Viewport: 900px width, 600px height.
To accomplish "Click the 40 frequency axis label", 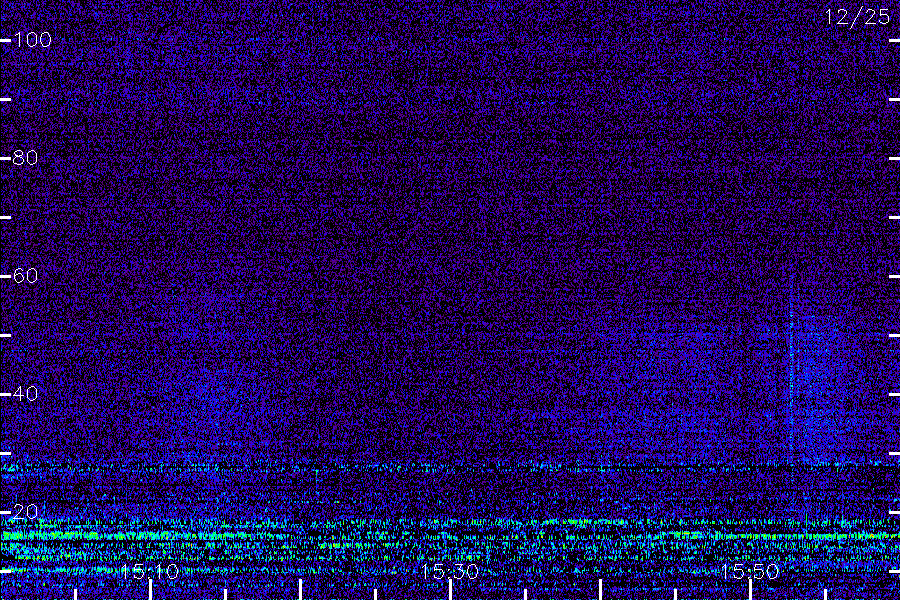I will click(25, 394).
